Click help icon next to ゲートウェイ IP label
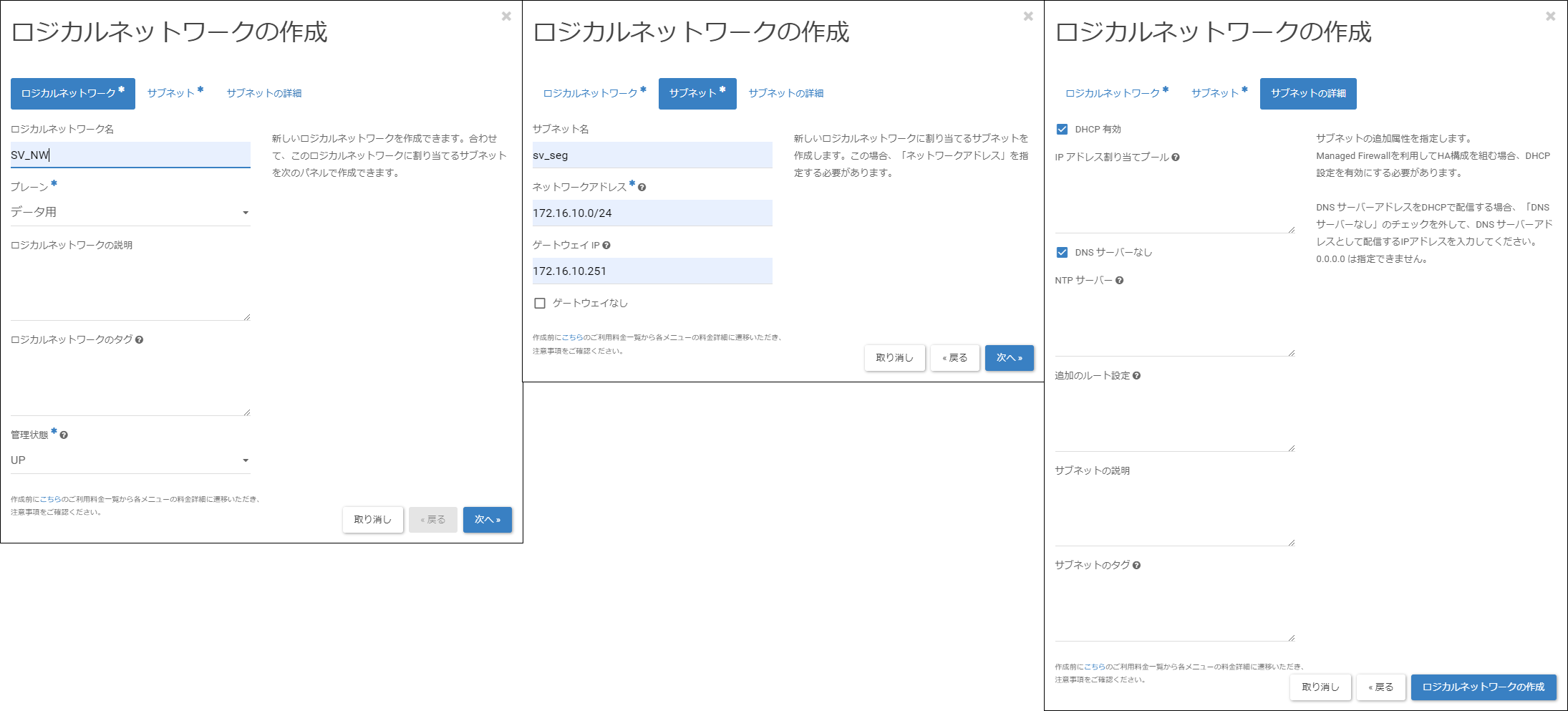The width and height of the screenshot is (1568, 711). [x=606, y=246]
